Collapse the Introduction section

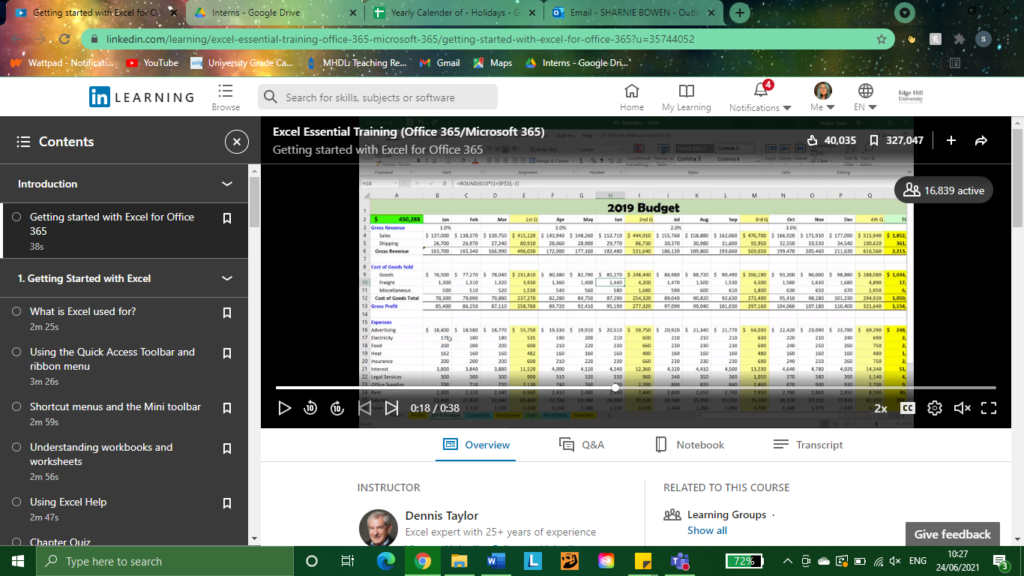click(227, 184)
